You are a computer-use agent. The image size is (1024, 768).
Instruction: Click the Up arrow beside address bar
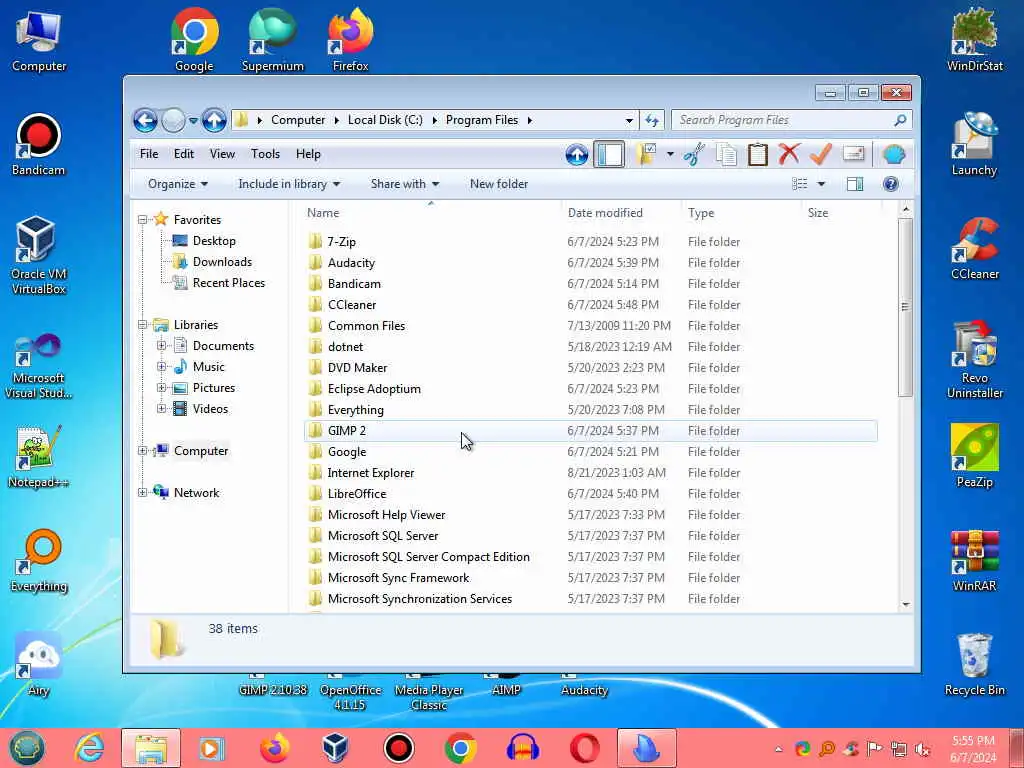coord(214,120)
